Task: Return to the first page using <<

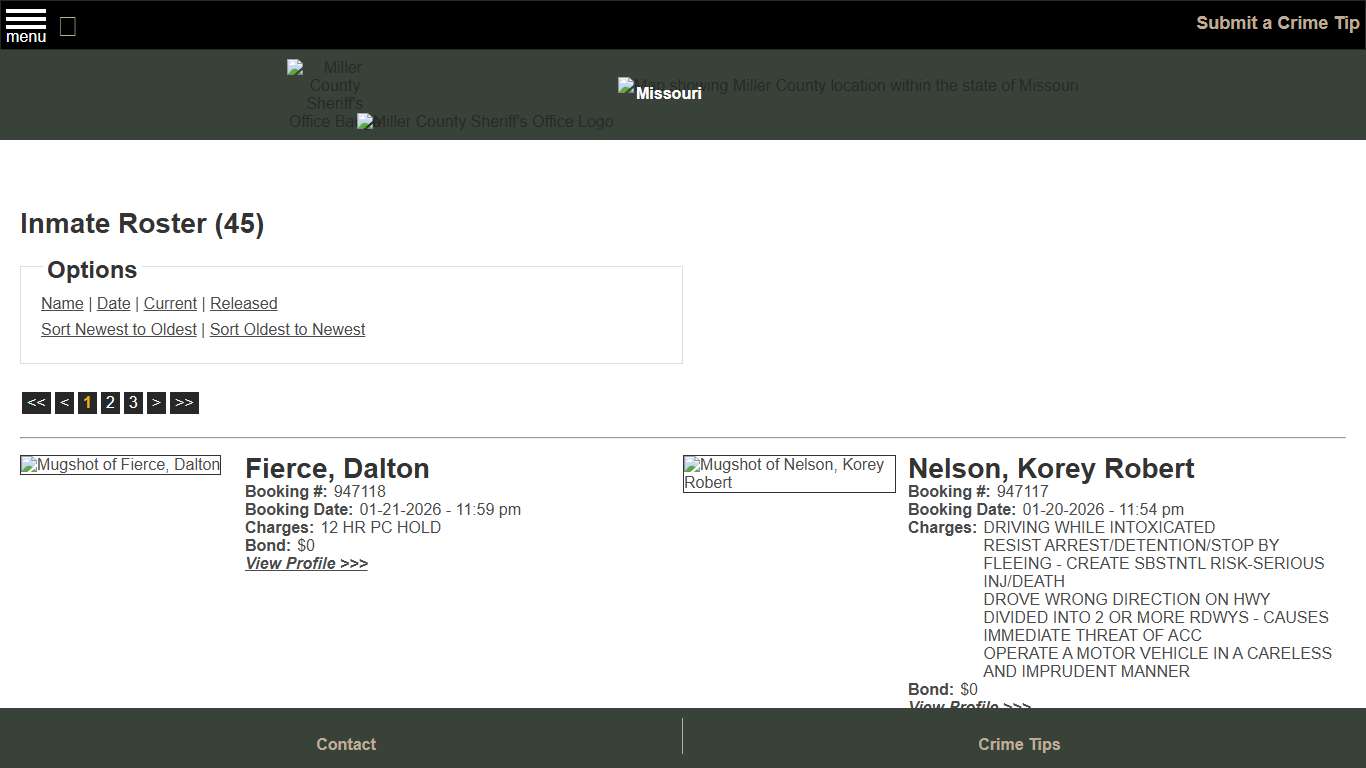Action: [x=35, y=402]
